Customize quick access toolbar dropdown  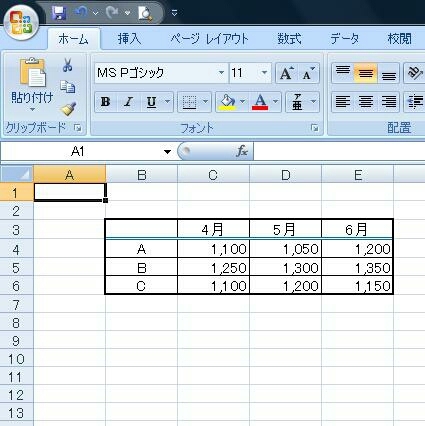point(174,13)
